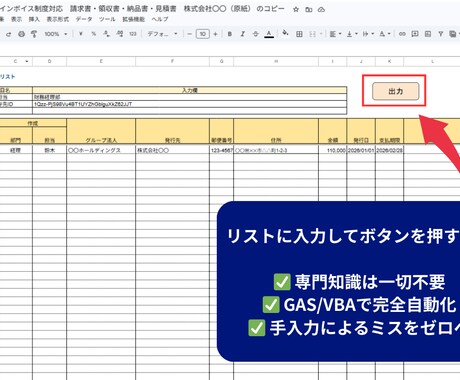The width and height of the screenshot is (460, 380).
Task: Open the text color picker
Action: pos(269,34)
